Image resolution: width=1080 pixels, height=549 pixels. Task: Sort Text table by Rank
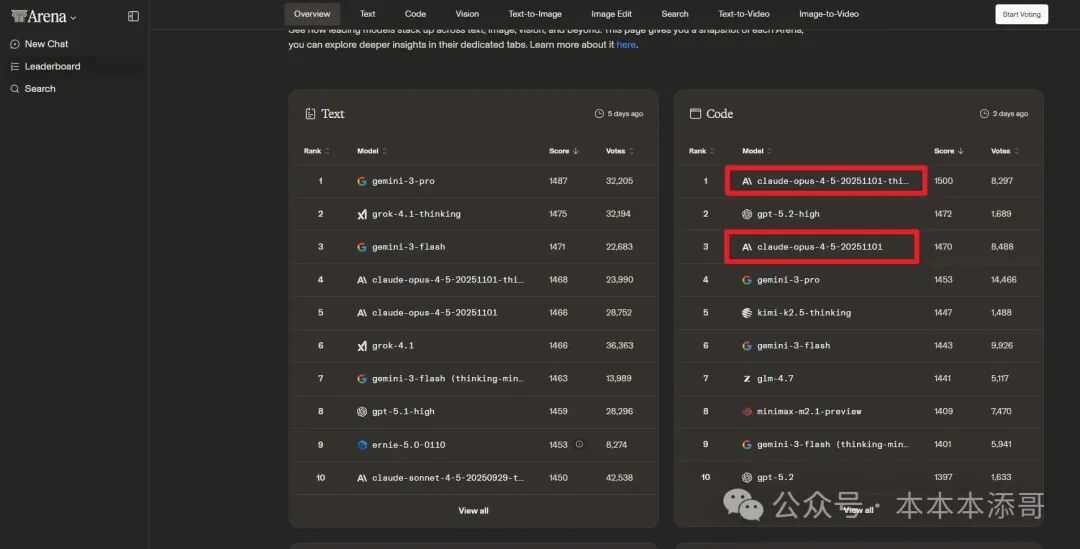coord(317,151)
